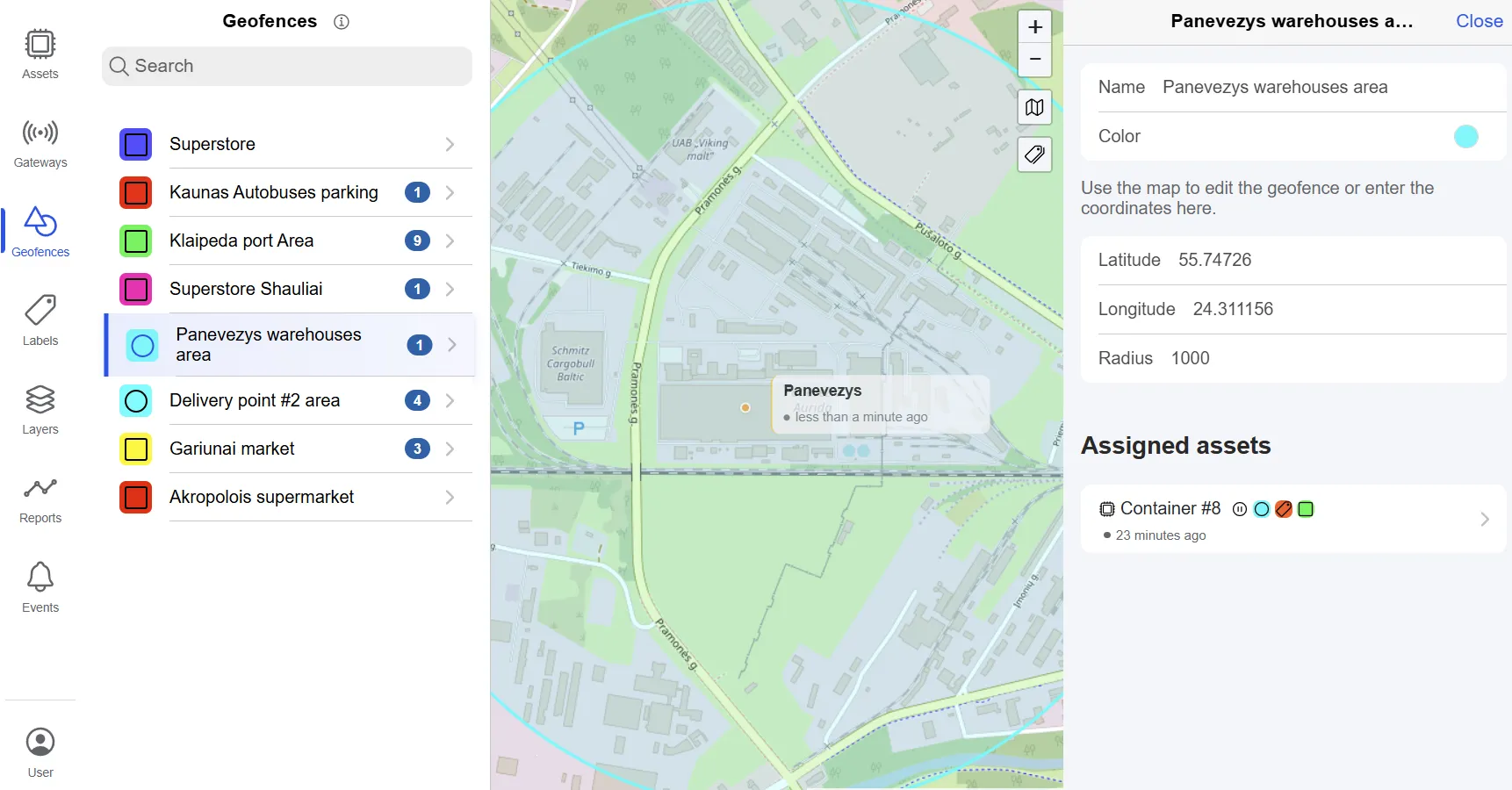Image resolution: width=1512 pixels, height=790 pixels.
Task: Click Panevezys warehouses area circle icon
Action: [142, 346]
